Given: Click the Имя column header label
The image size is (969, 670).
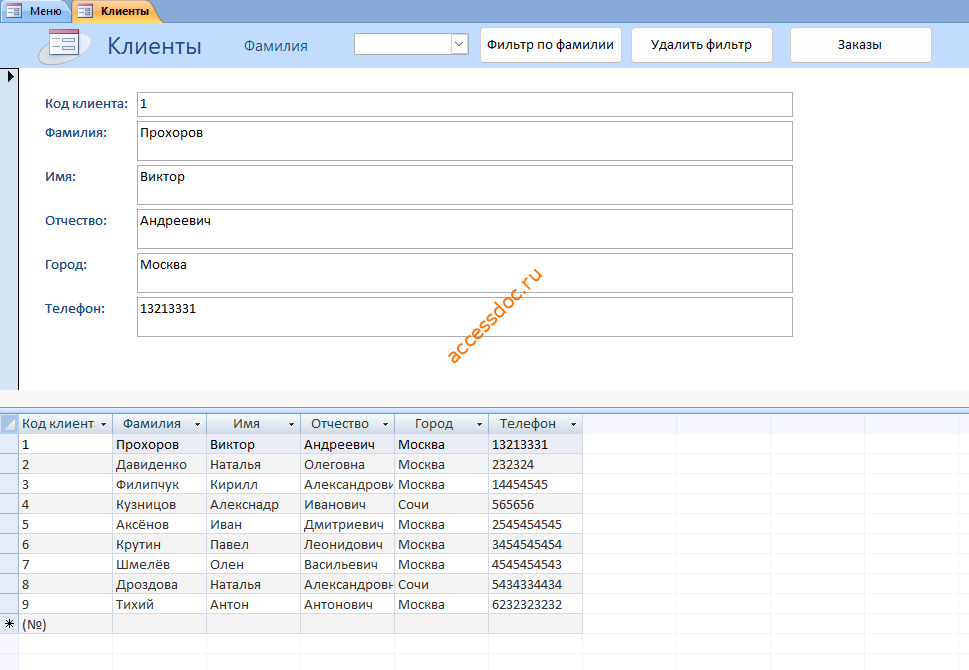Looking at the screenshot, I should (x=246, y=424).
